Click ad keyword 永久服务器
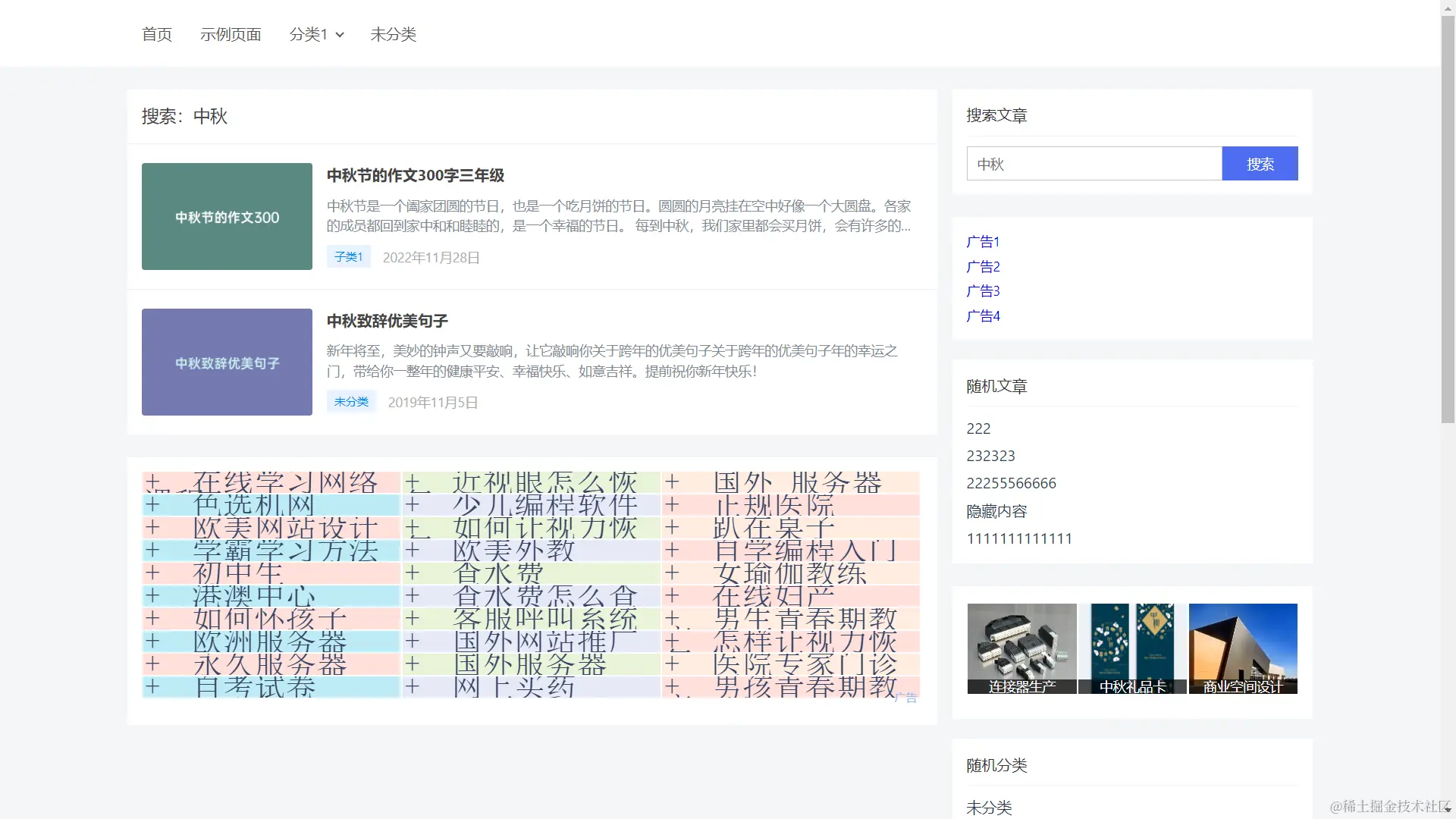Image resolution: width=1456 pixels, height=819 pixels. point(271,664)
